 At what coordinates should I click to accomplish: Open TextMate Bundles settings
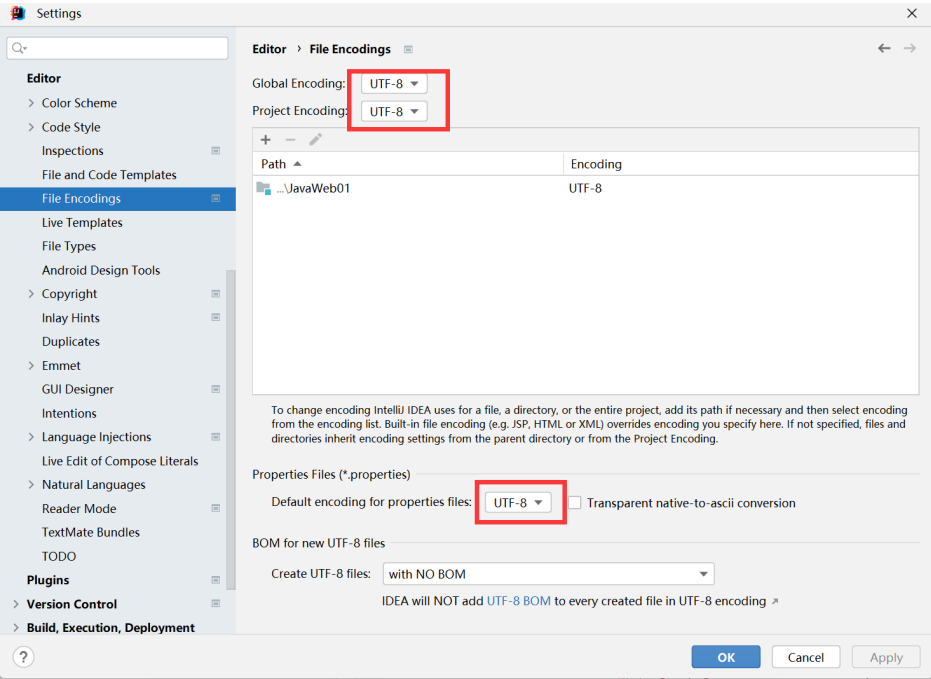pos(91,532)
